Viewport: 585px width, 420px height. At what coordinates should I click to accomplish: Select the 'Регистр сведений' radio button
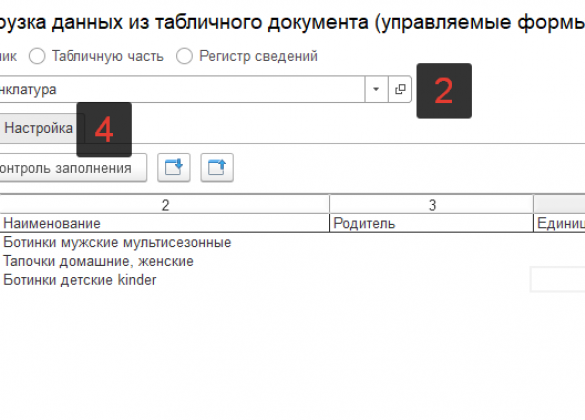(x=184, y=56)
